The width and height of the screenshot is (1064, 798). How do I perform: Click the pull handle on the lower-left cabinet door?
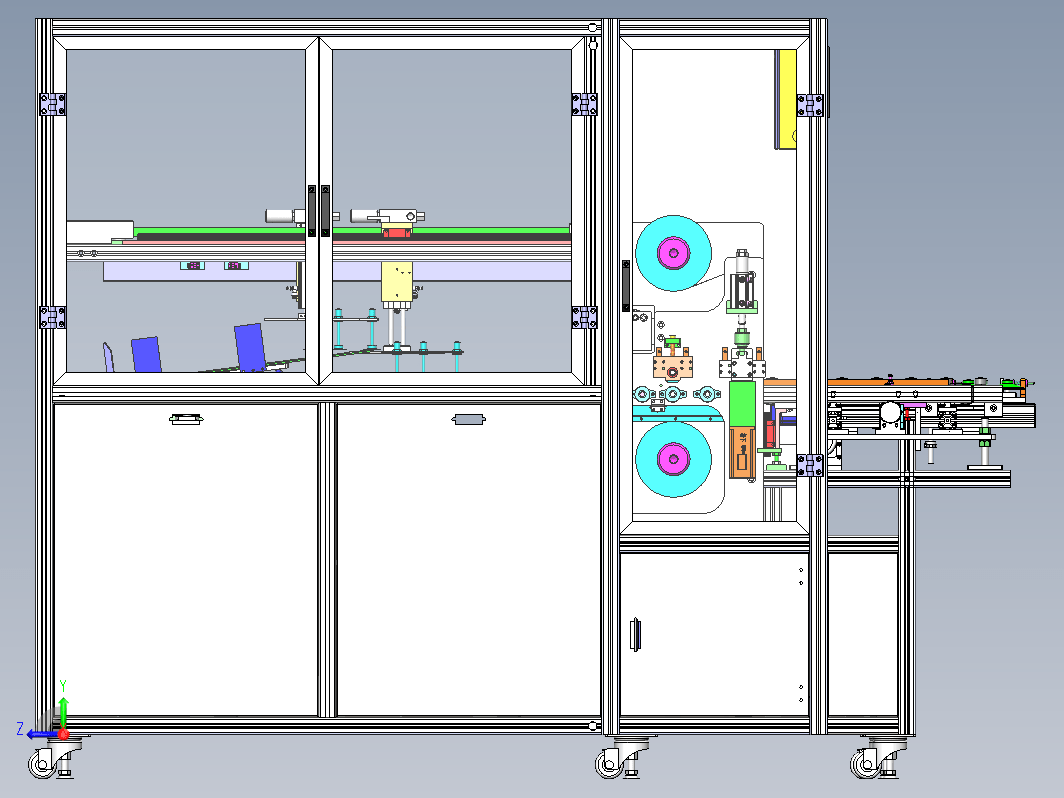[186, 419]
